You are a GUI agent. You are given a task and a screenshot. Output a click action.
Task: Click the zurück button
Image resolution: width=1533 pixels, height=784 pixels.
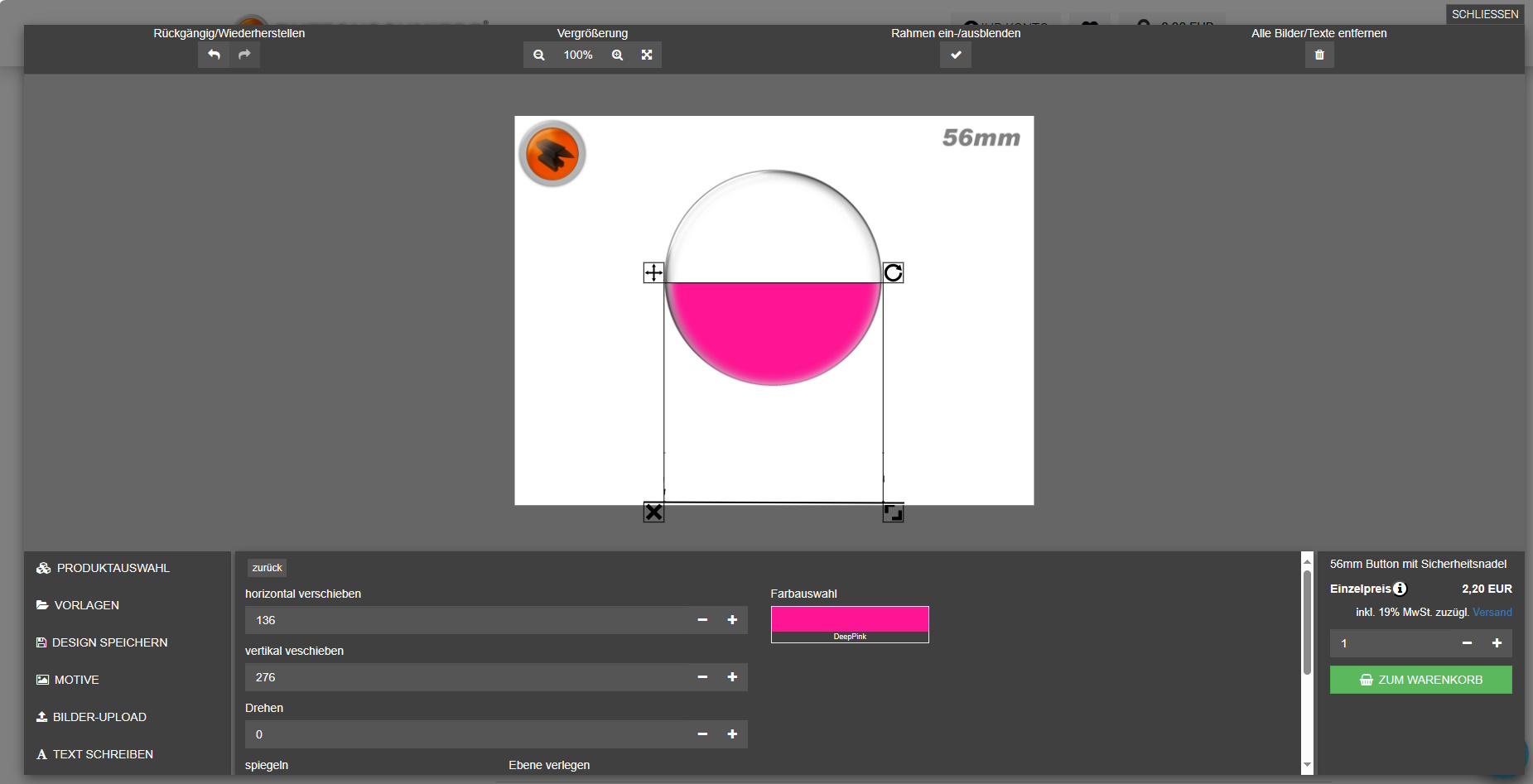[x=267, y=568]
